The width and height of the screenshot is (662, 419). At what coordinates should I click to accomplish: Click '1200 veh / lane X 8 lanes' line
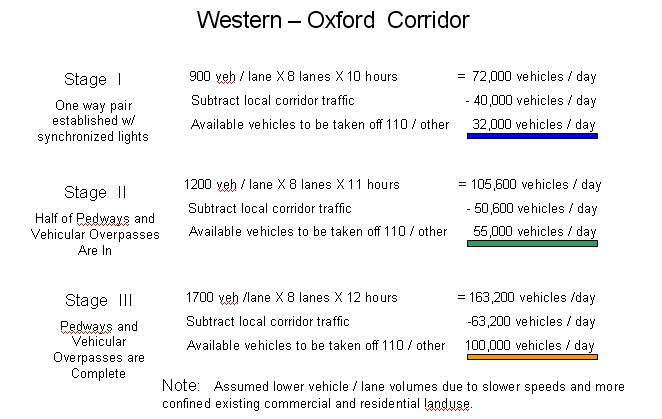291,185
